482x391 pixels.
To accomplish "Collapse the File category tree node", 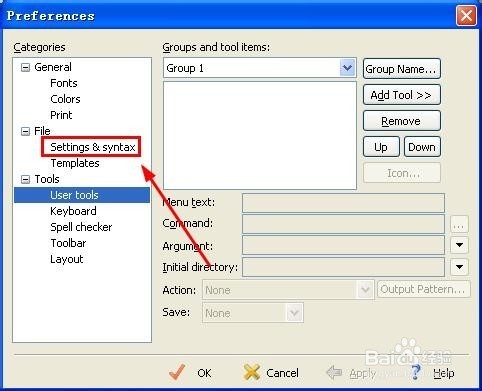I will (25, 132).
